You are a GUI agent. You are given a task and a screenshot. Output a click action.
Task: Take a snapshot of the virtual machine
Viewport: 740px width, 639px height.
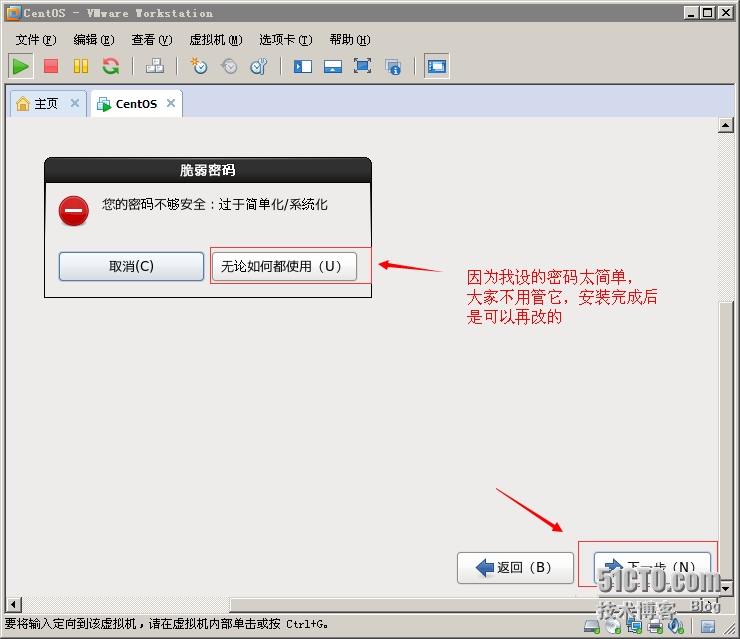click(x=199, y=66)
